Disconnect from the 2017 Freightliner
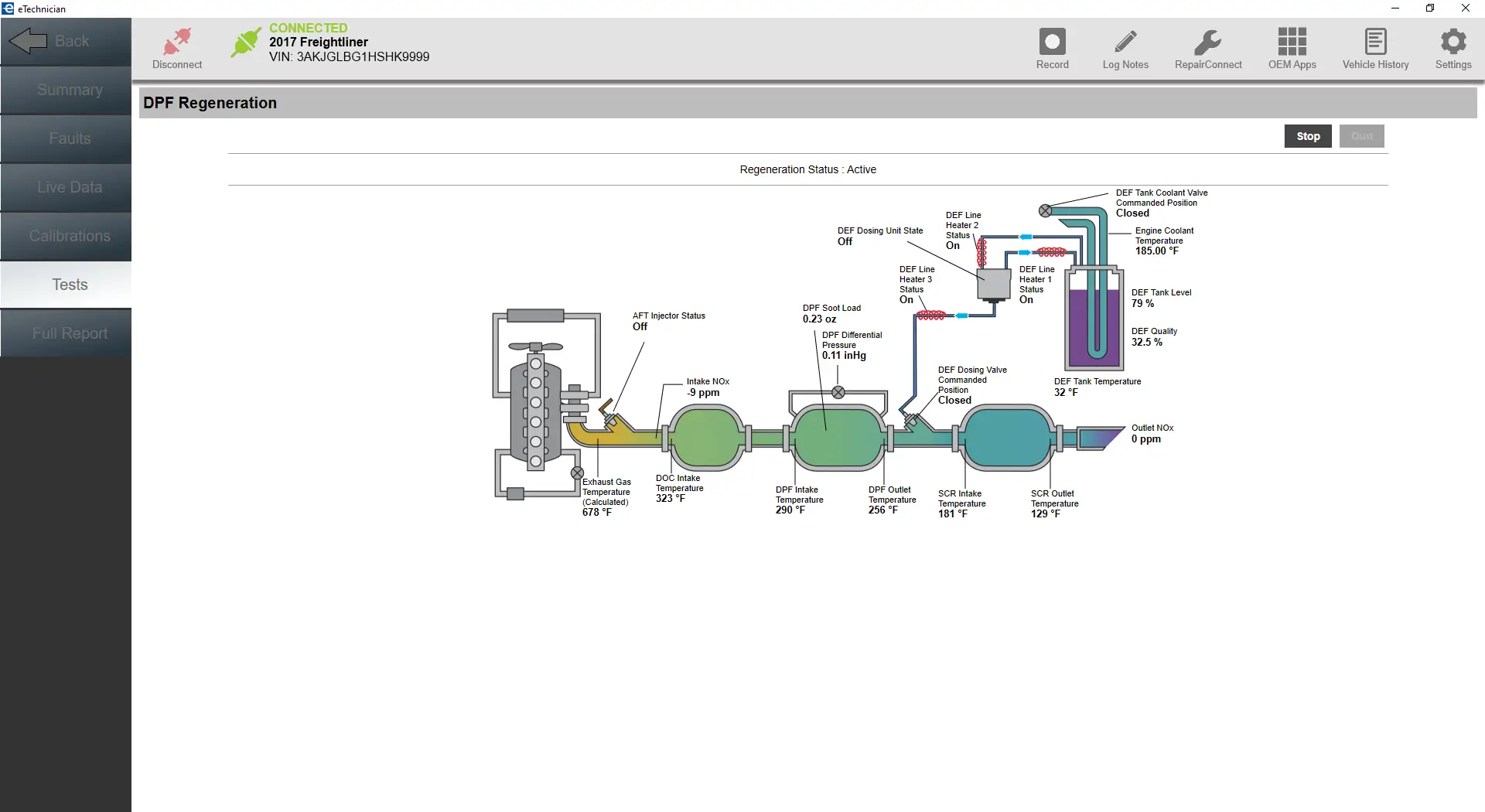1485x812 pixels. [x=176, y=48]
